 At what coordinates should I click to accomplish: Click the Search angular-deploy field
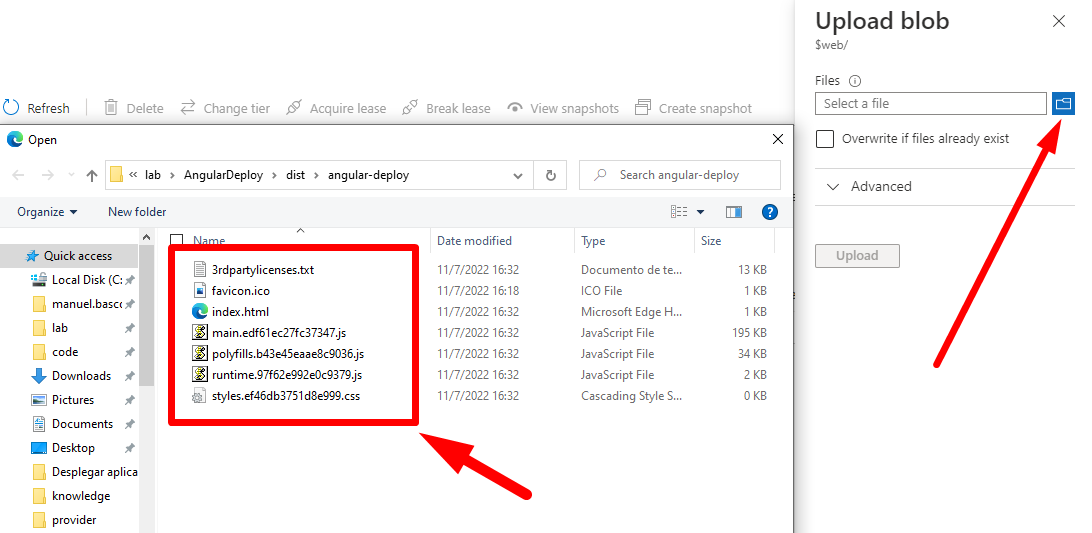pos(690,175)
